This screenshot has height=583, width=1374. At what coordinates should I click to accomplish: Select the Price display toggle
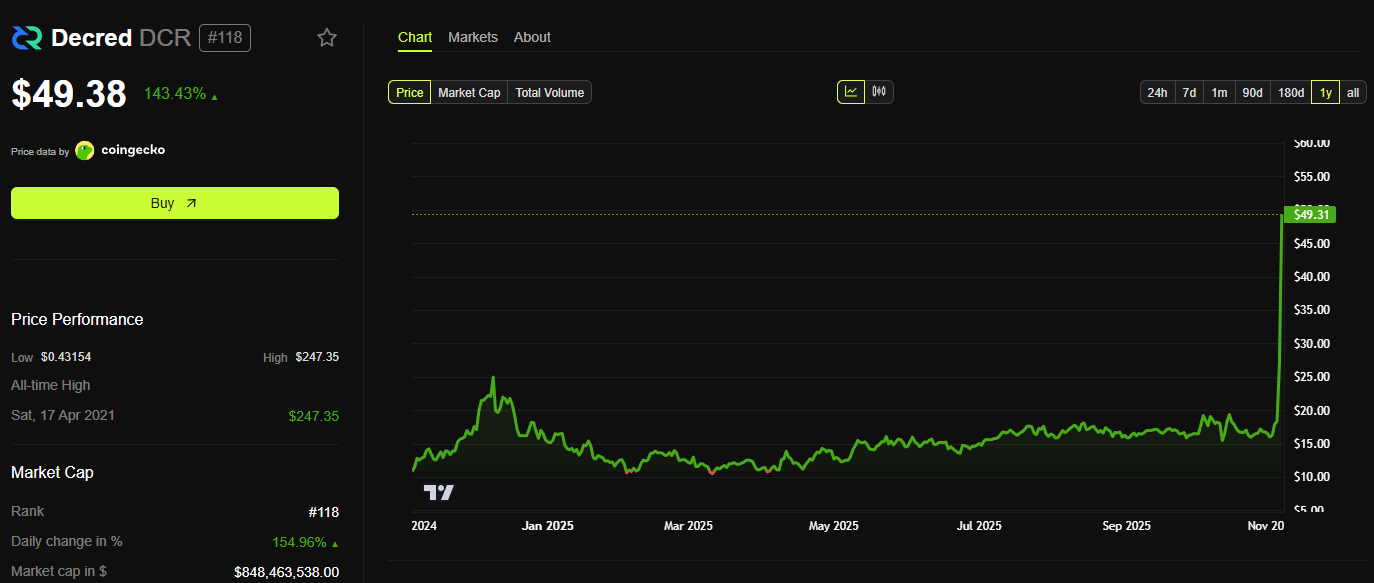point(409,92)
